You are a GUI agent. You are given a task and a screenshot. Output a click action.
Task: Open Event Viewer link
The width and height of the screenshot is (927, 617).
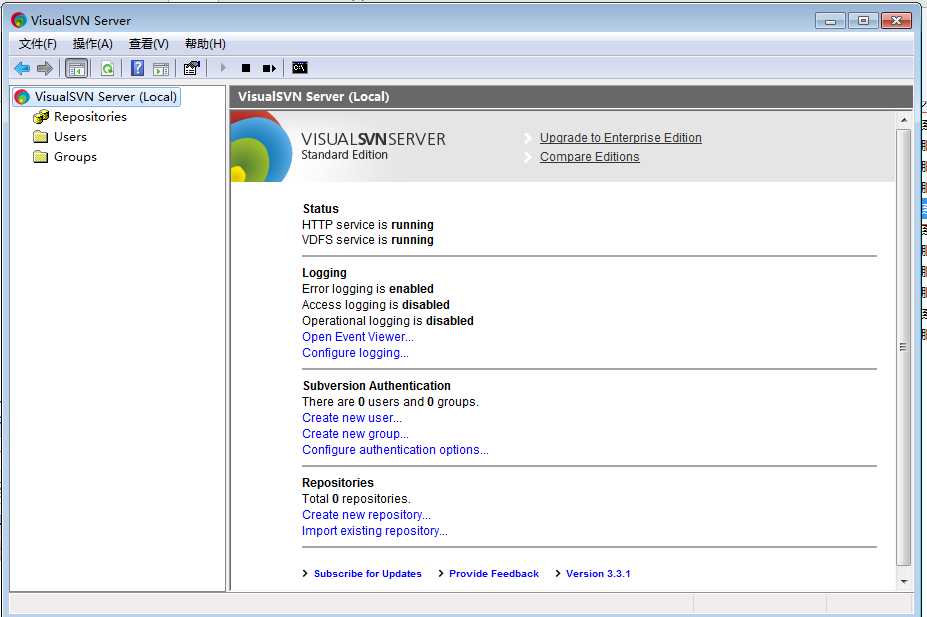point(358,337)
